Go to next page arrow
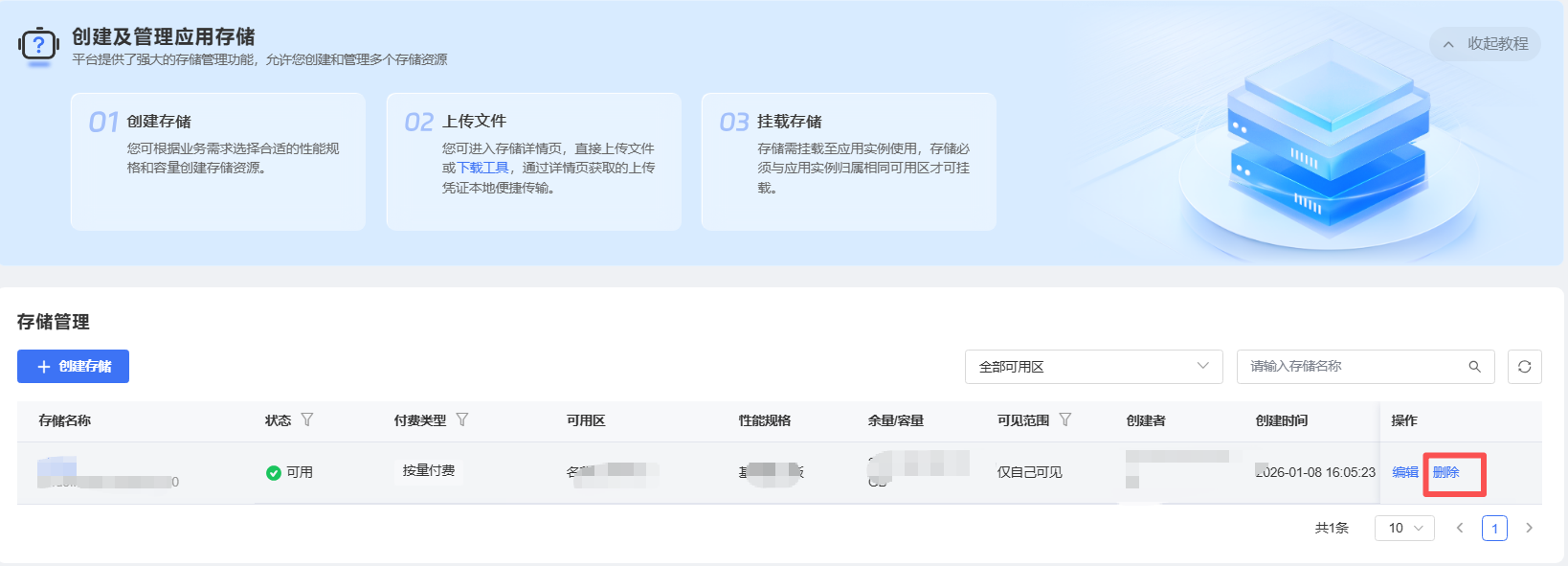The height and width of the screenshot is (566, 1568). point(1529,528)
